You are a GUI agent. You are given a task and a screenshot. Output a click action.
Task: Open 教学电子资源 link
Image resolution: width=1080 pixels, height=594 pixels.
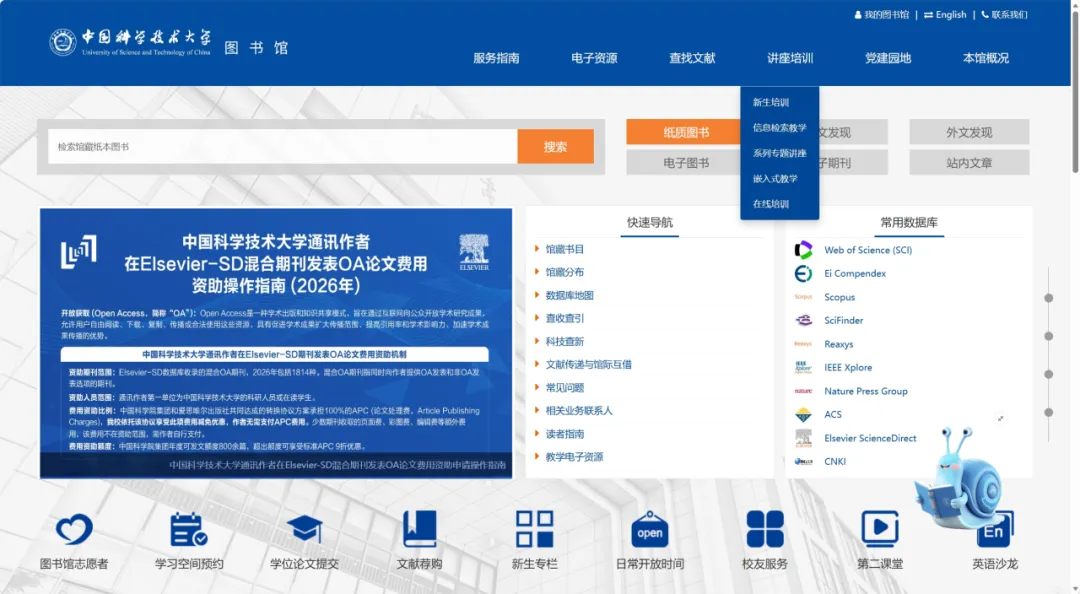574,457
